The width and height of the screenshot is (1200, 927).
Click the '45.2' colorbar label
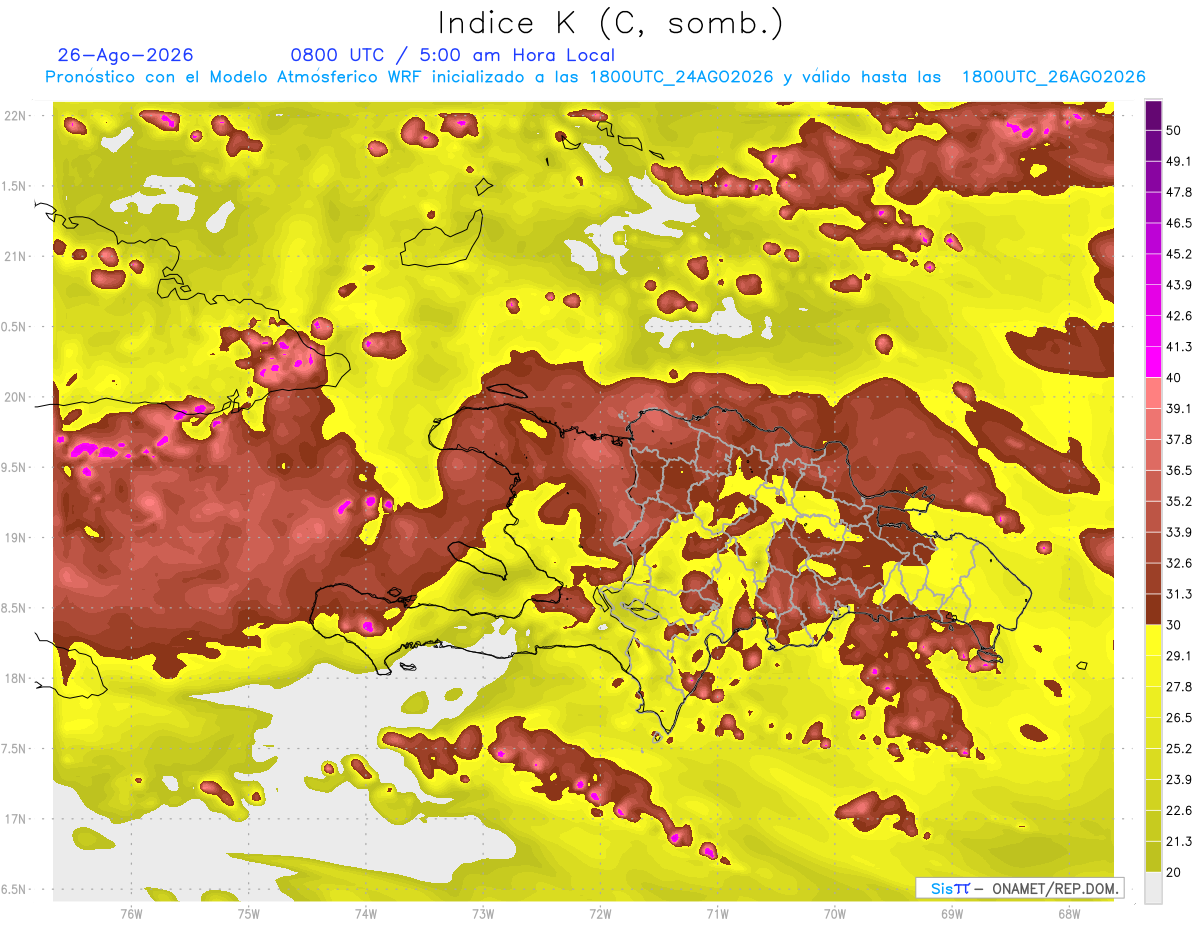pos(1179,254)
